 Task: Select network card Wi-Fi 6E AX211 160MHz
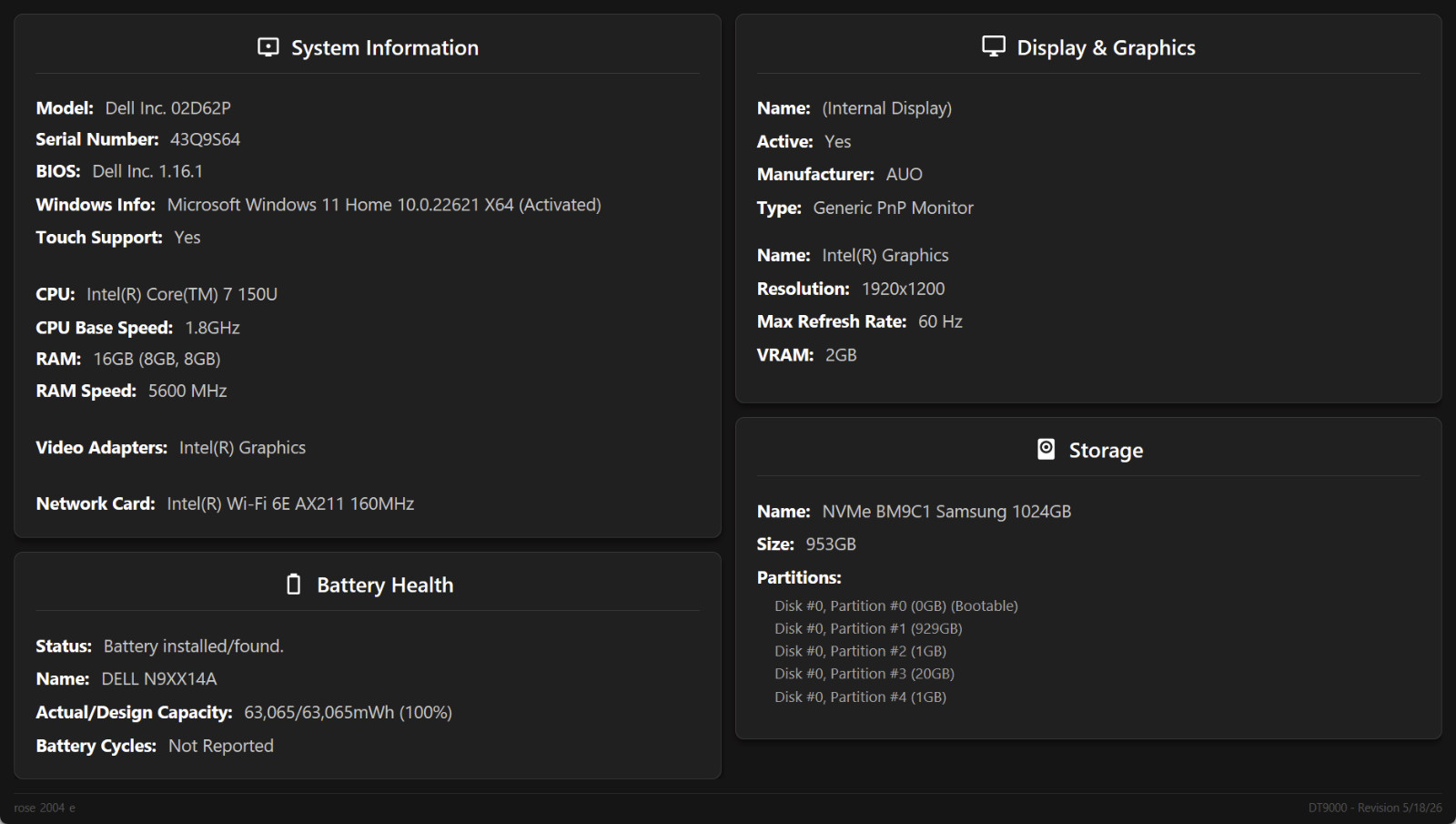[x=290, y=504]
